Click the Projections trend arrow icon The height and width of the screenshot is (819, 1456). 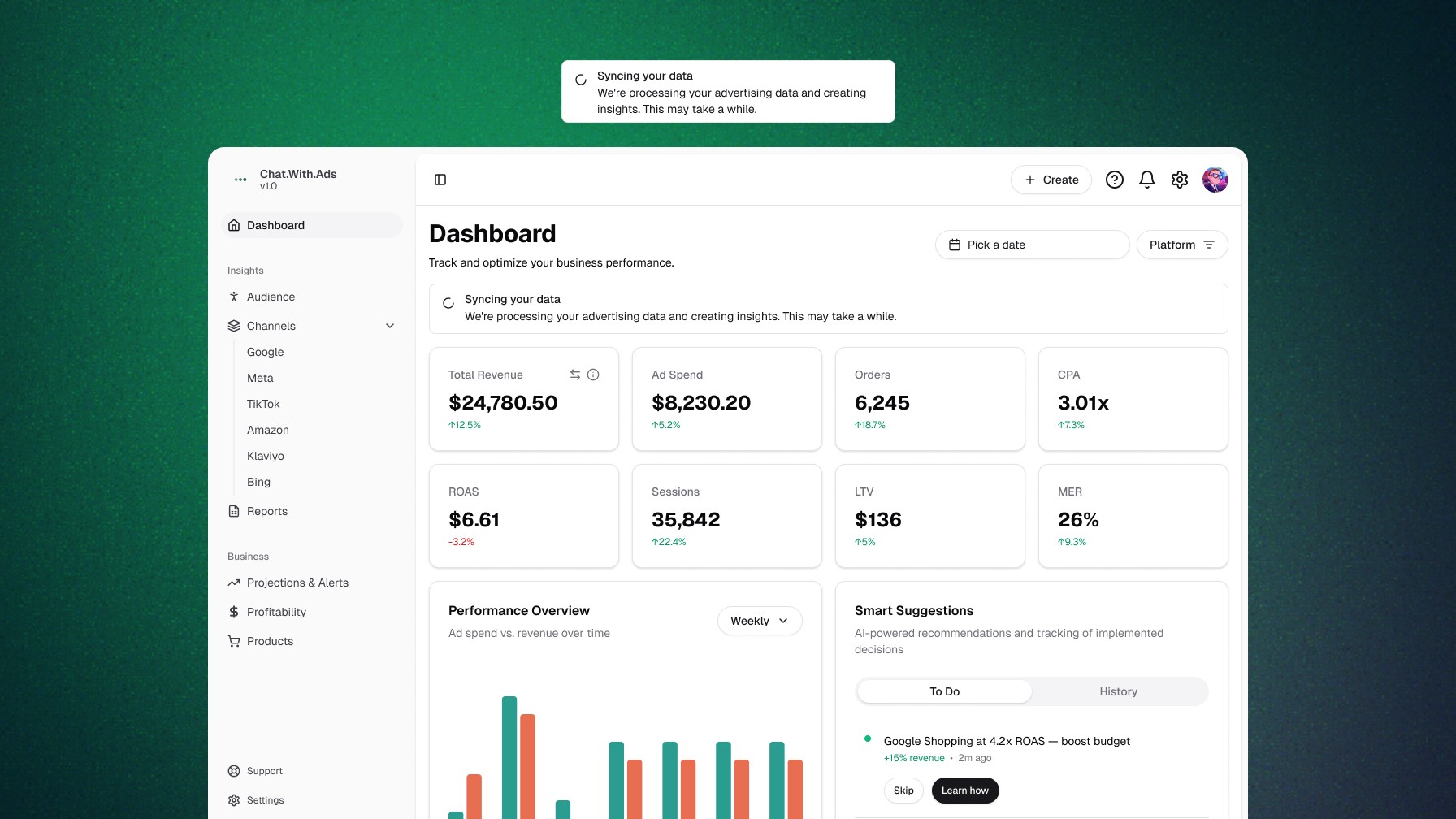pos(234,583)
